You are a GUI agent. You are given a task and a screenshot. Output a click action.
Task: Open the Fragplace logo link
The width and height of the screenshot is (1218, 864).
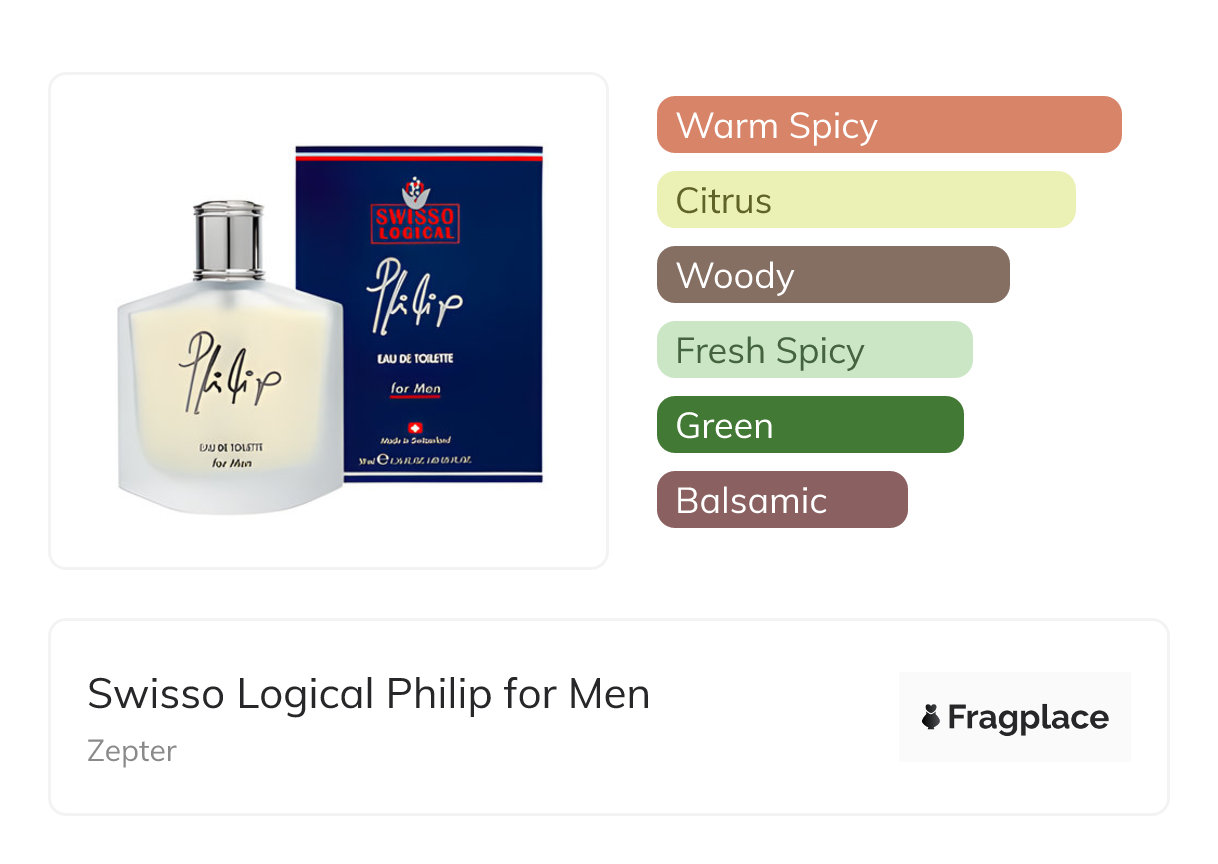[x=1015, y=717]
